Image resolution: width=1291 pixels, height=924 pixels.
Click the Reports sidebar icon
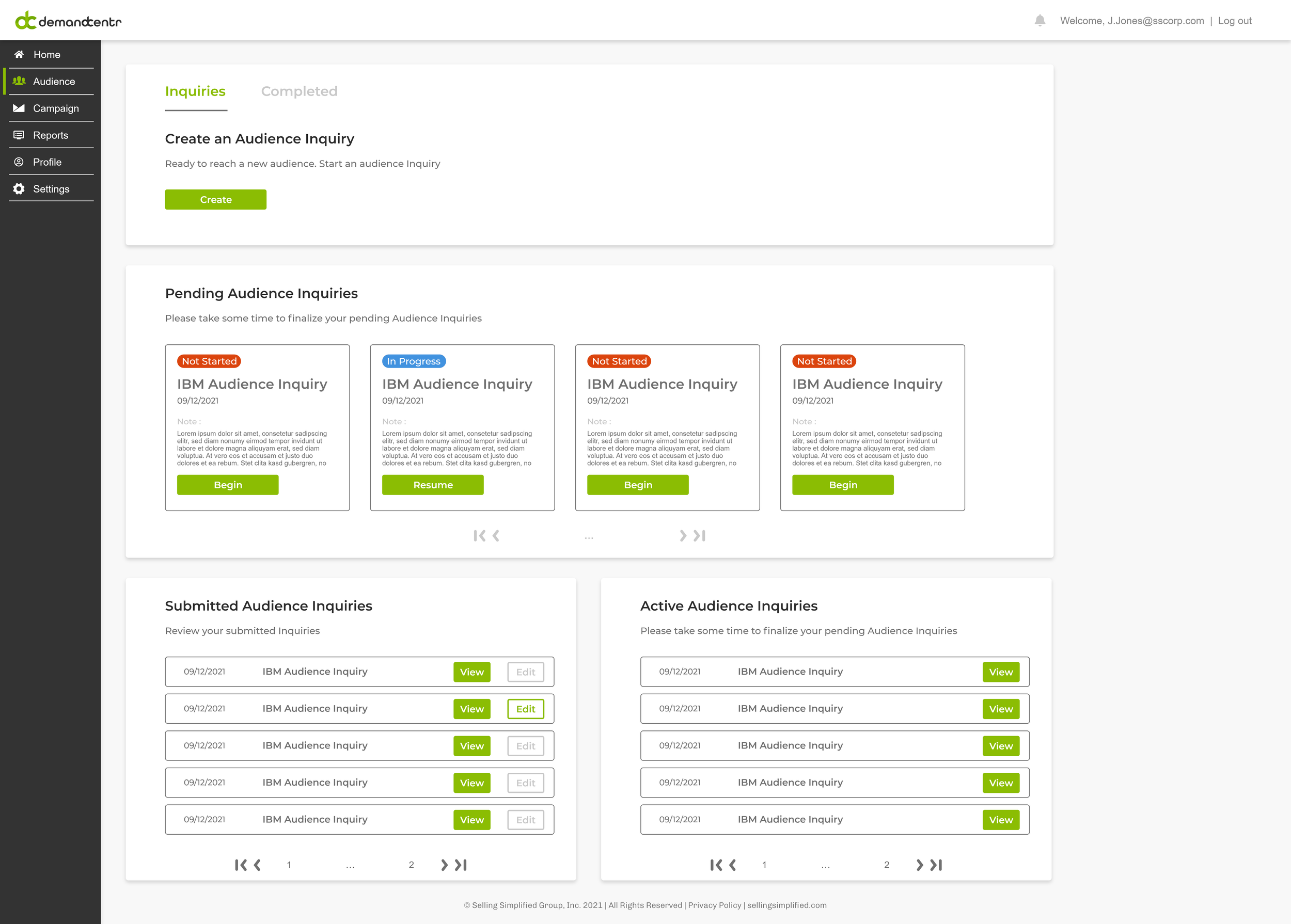point(19,135)
